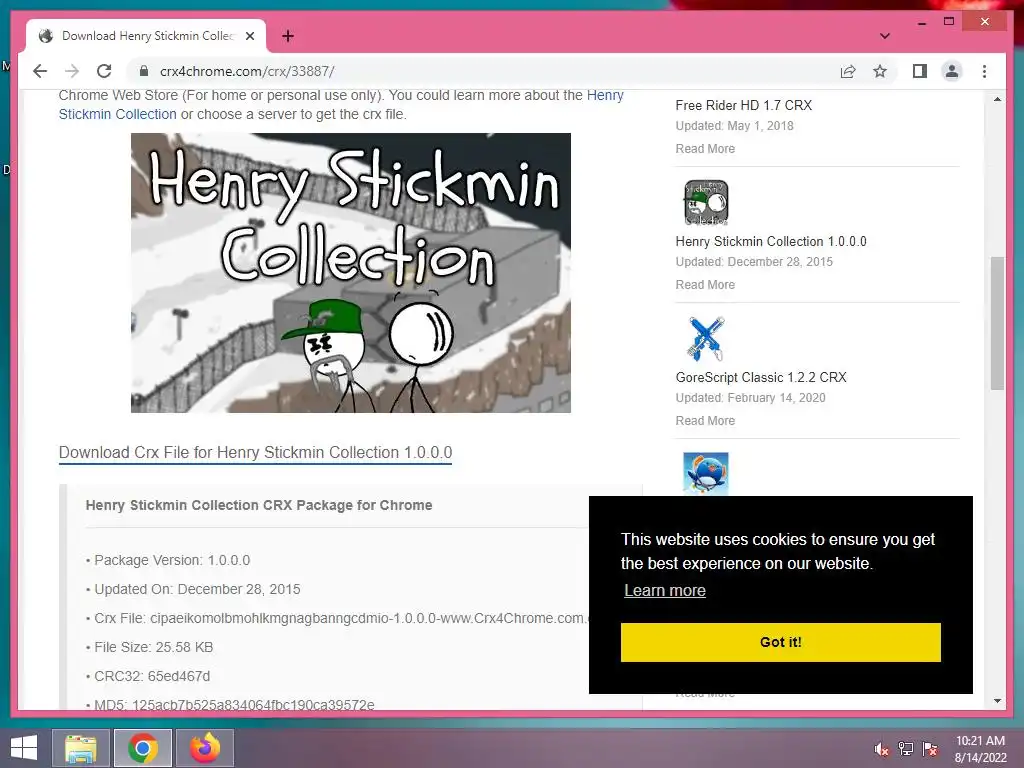
Task: Go back to the previous page
Action: pos(40,71)
